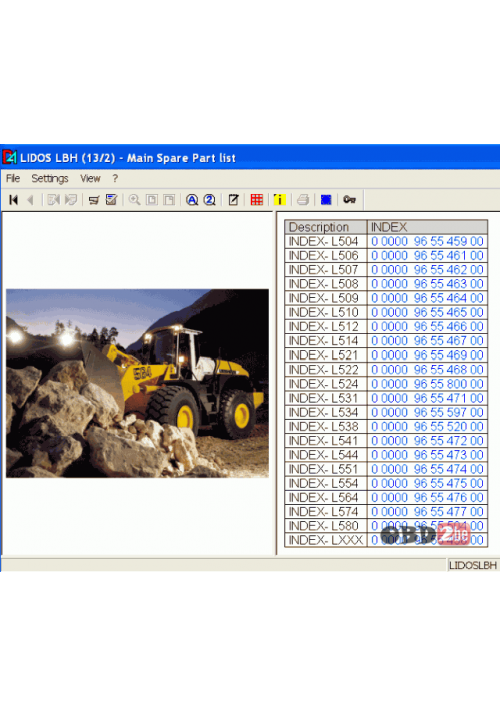The image size is (500, 717).
Task: Open link 0 0000 96 55 459 00
Action: pos(427,241)
